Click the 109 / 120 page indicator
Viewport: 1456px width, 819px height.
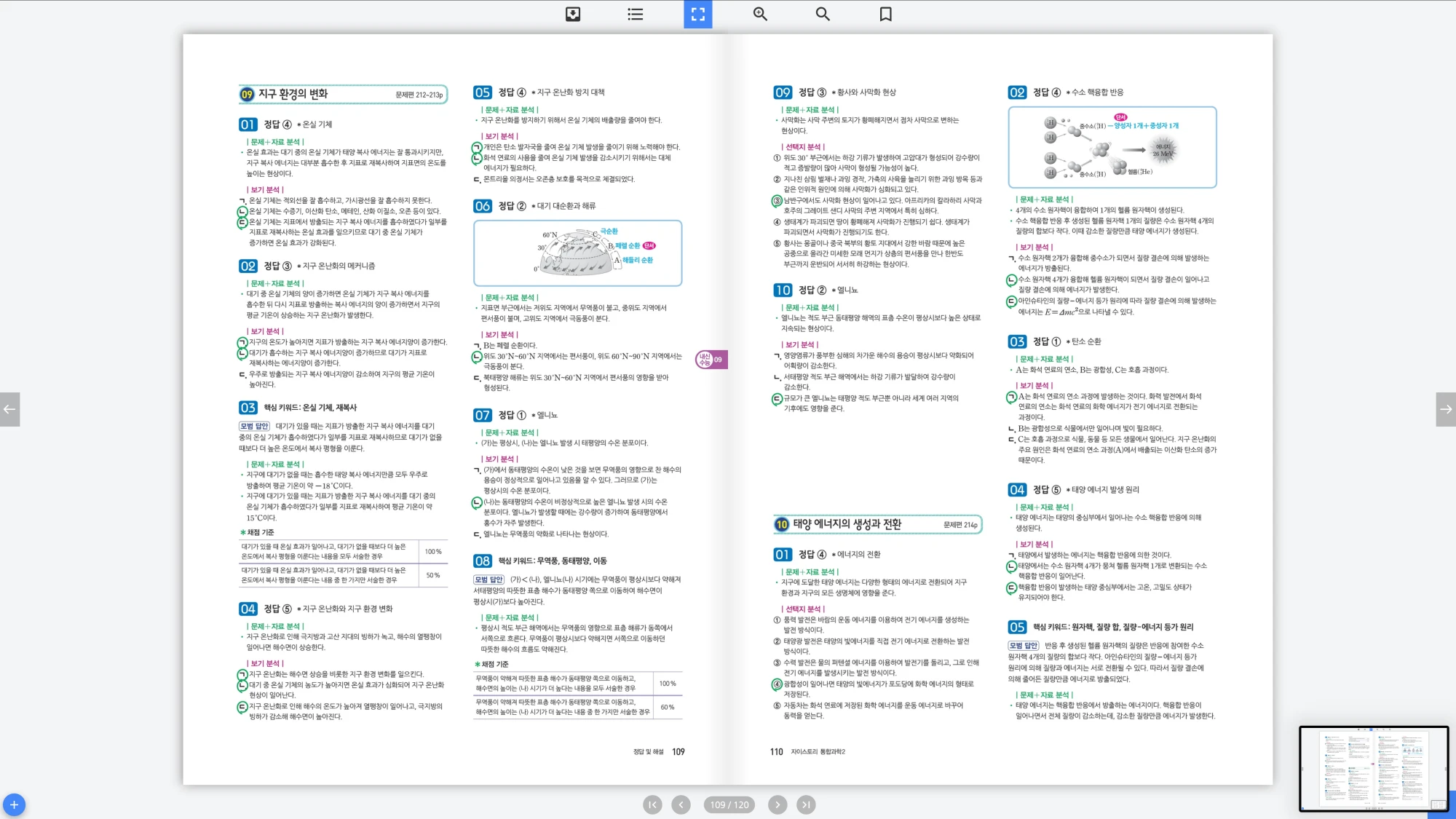(729, 804)
